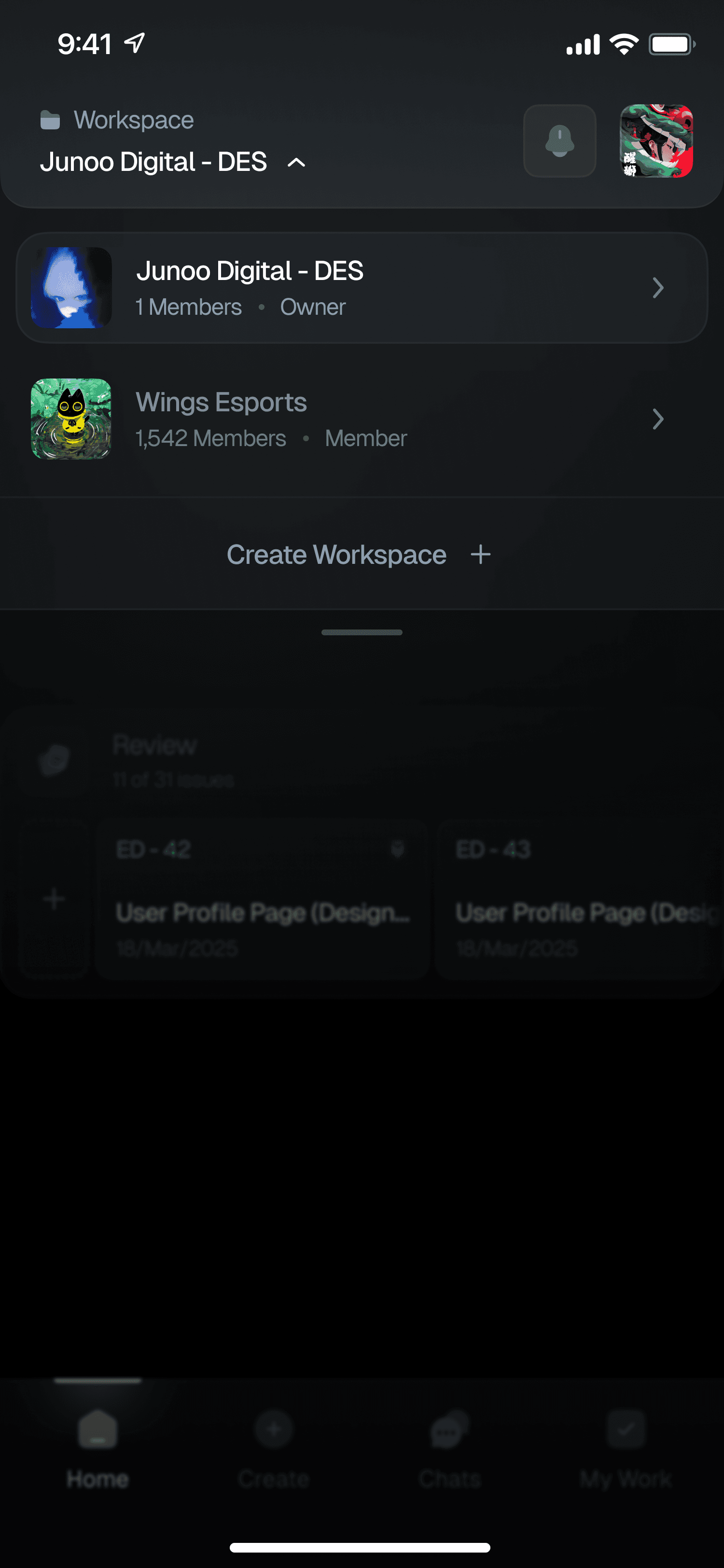Screen dimensions: 724x1568
Task: Click the priority icon on ED - 42 card
Action: pos(397,849)
